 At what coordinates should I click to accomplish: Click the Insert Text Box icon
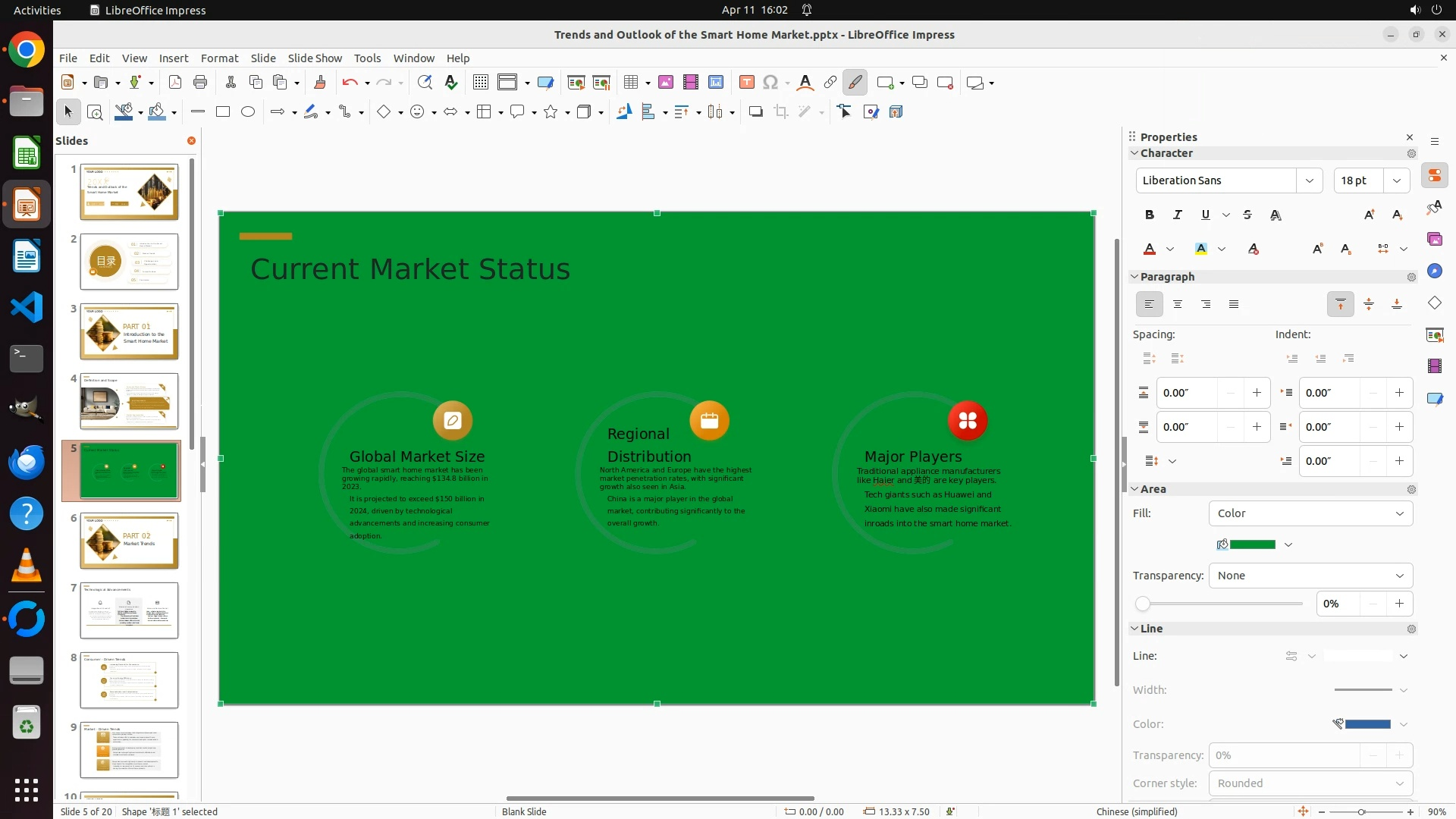746,83
